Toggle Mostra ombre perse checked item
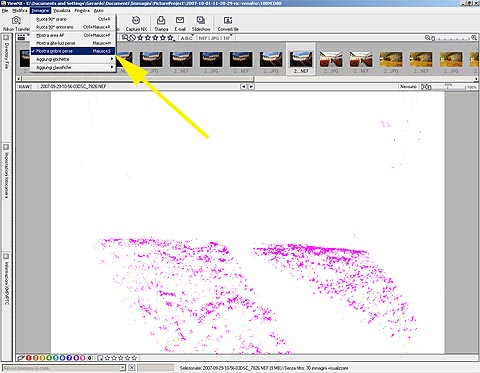Viewport: 480px width, 373px height. click(73, 51)
